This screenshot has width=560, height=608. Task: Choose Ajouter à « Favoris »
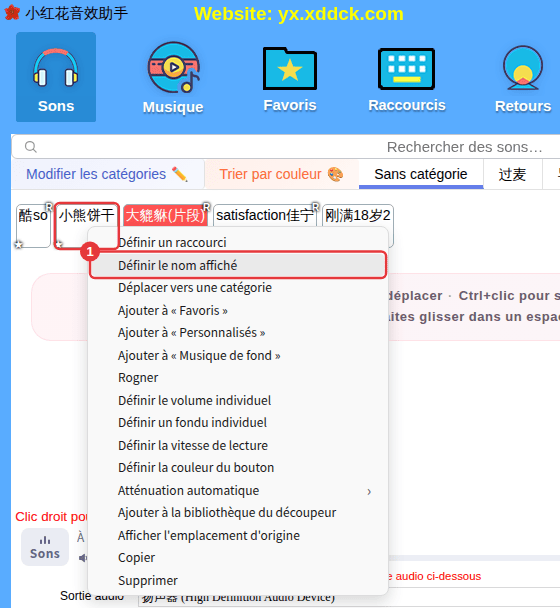pyautogui.click(x=238, y=311)
